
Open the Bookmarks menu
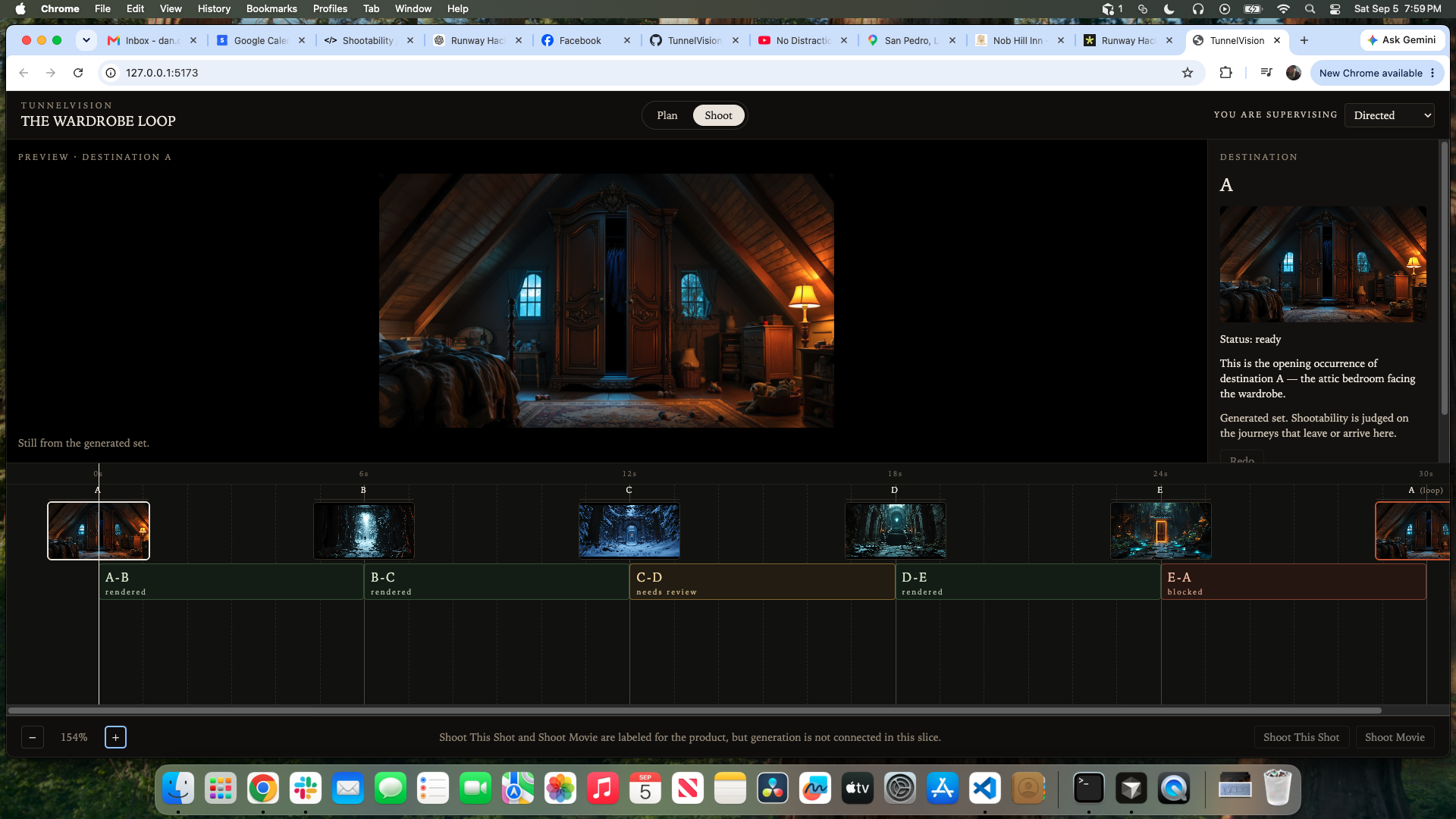pos(271,8)
